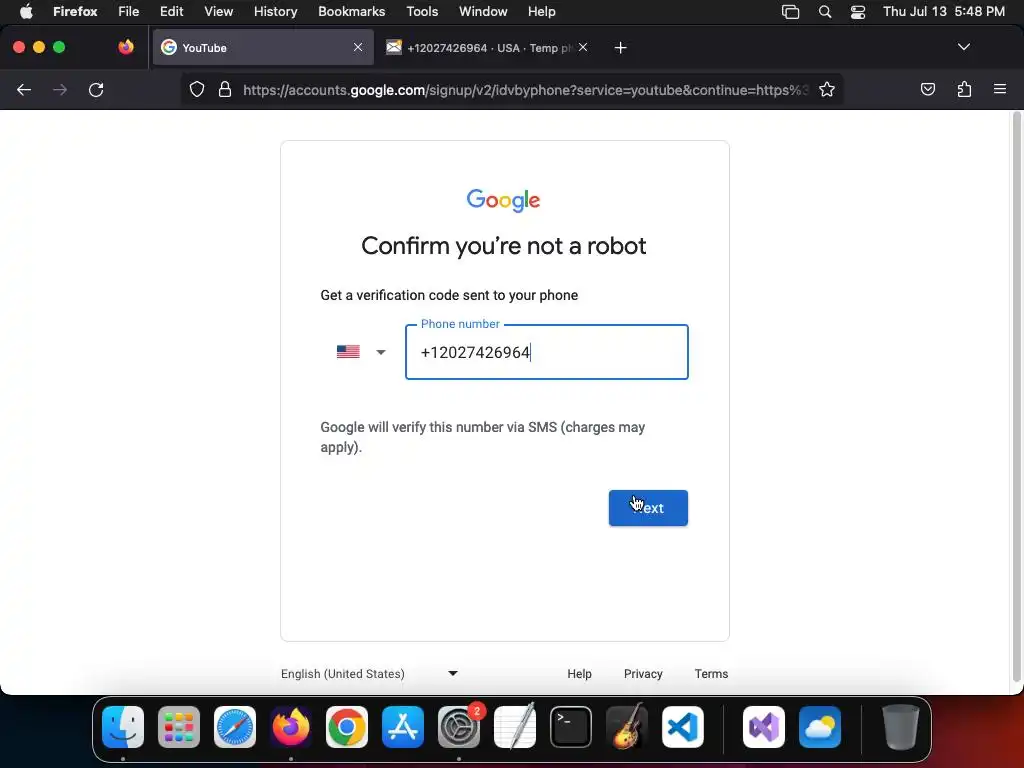Open site security padlock info
Image resolution: width=1024 pixels, height=768 pixels.
point(225,89)
